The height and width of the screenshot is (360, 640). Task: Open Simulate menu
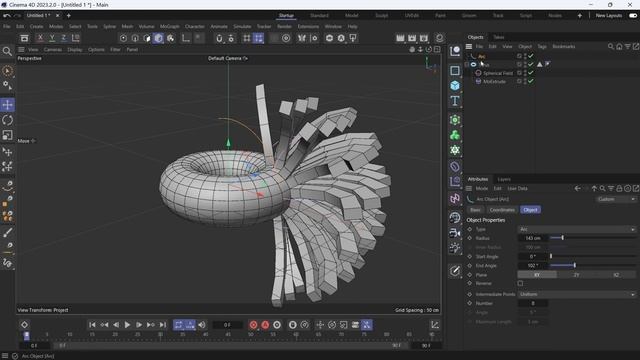point(242,27)
